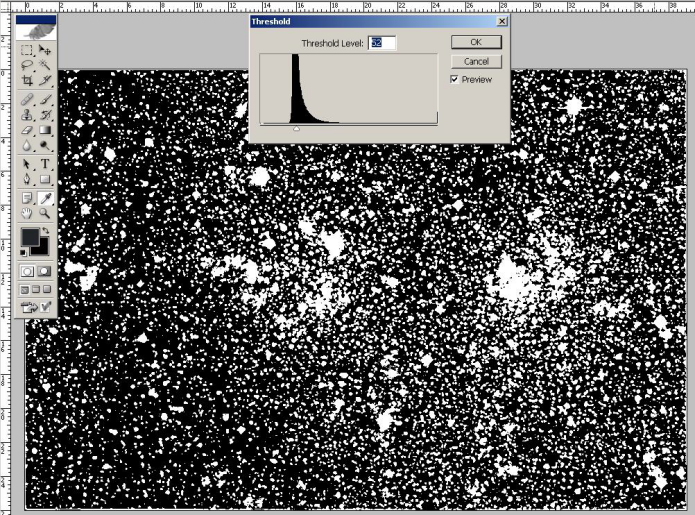This screenshot has width=695, height=515.
Task: Select the Zoom magnifier tool
Action: 44,214
